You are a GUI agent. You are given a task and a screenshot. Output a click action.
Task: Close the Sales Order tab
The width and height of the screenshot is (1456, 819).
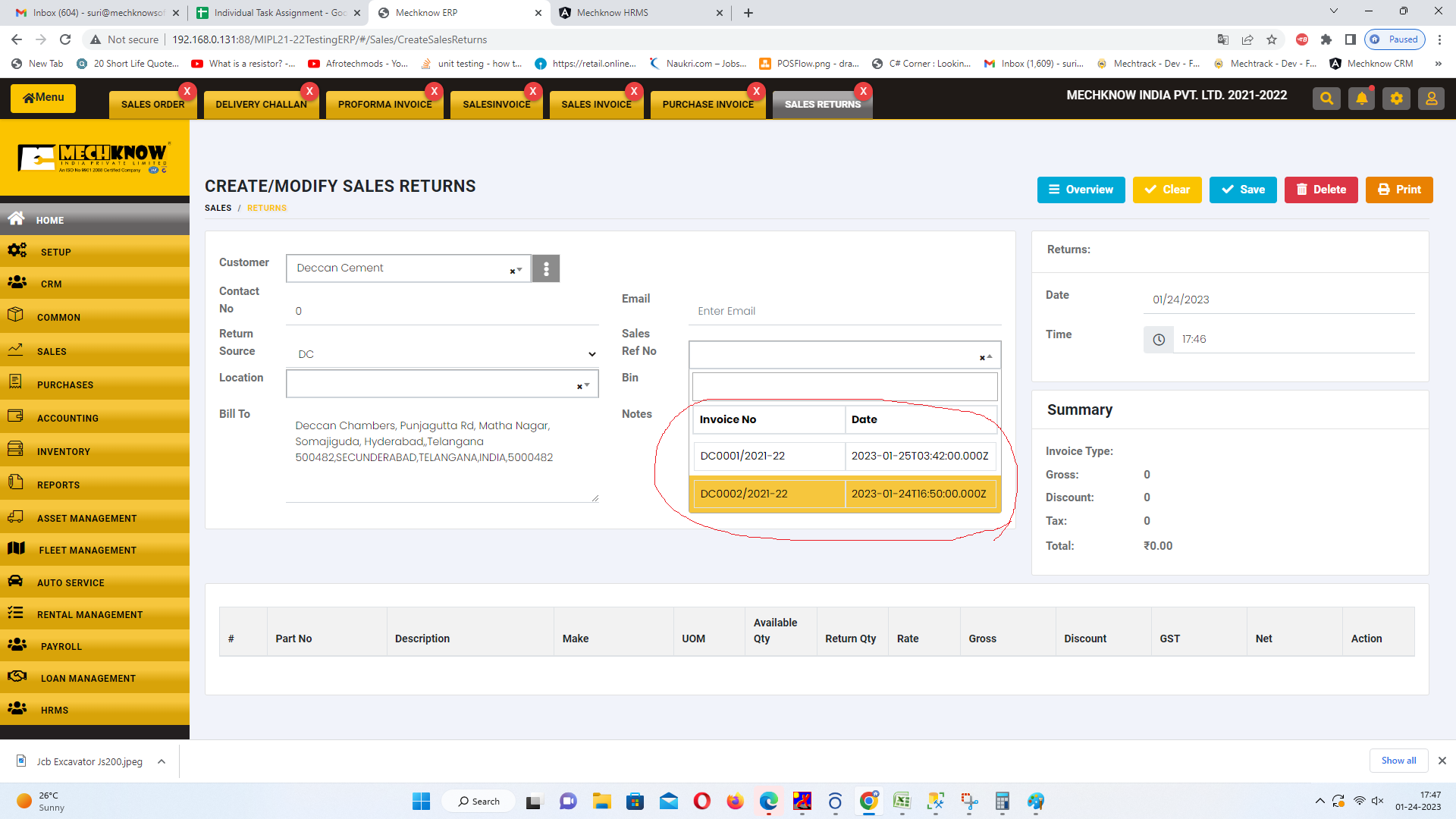[x=187, y=91]
